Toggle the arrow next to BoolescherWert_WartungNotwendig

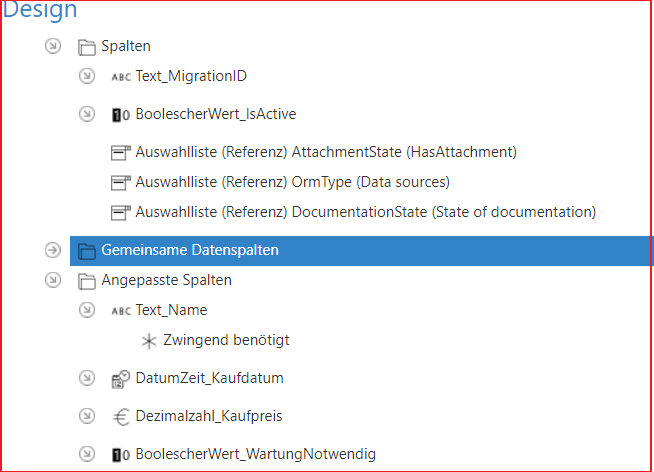87,454
